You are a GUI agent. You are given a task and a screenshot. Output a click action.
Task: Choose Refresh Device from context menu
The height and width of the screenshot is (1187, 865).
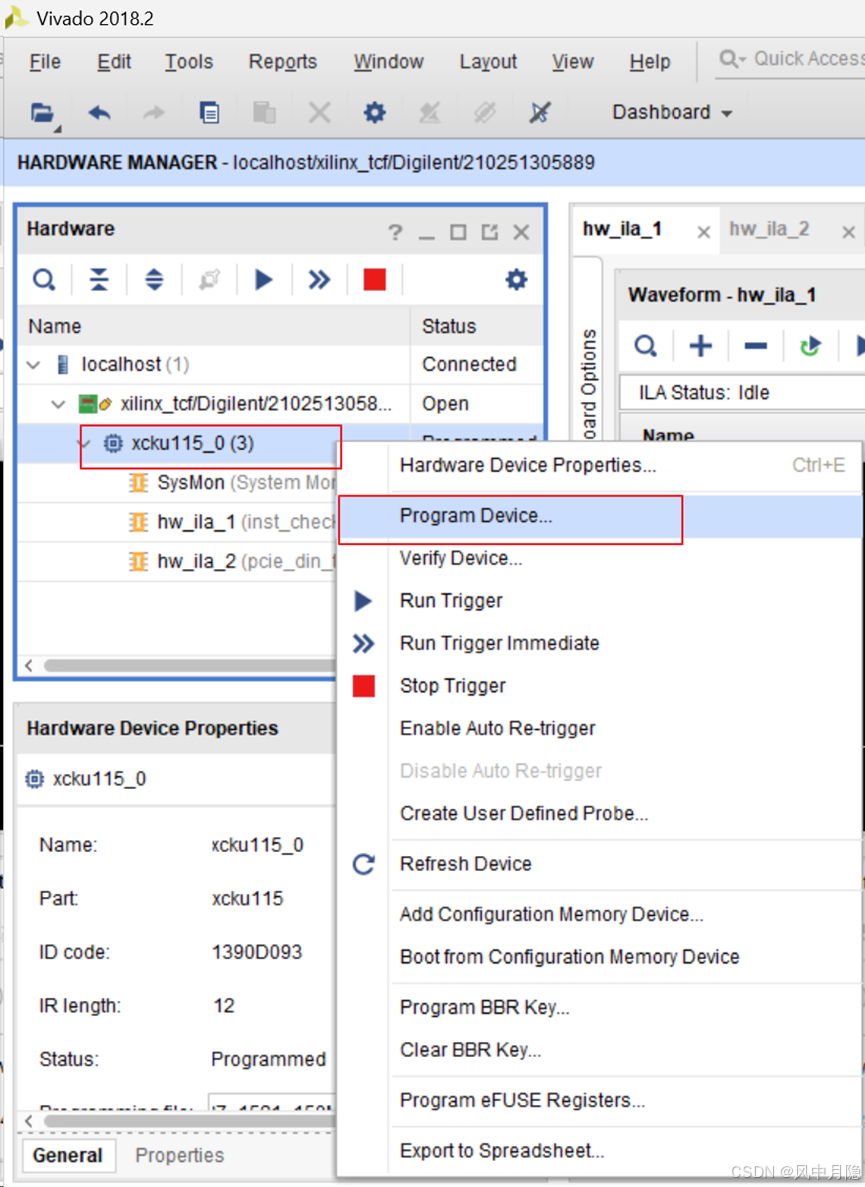(599, 864)
